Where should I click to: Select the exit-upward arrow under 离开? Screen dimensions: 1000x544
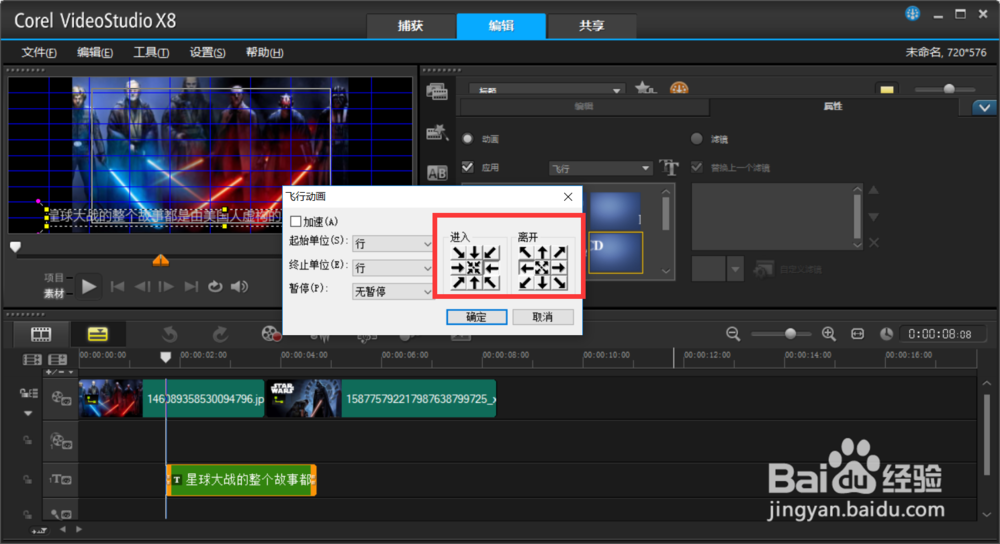(x=542, y=253)
